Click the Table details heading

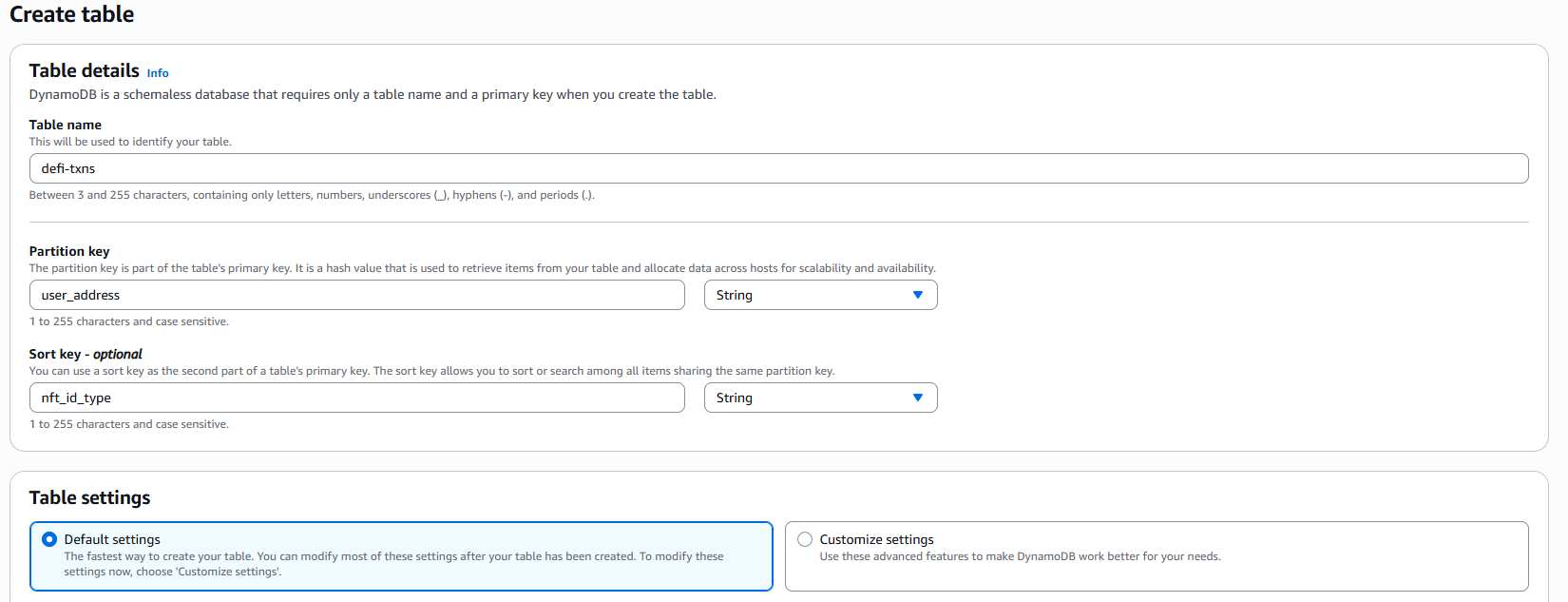point(84,70)
